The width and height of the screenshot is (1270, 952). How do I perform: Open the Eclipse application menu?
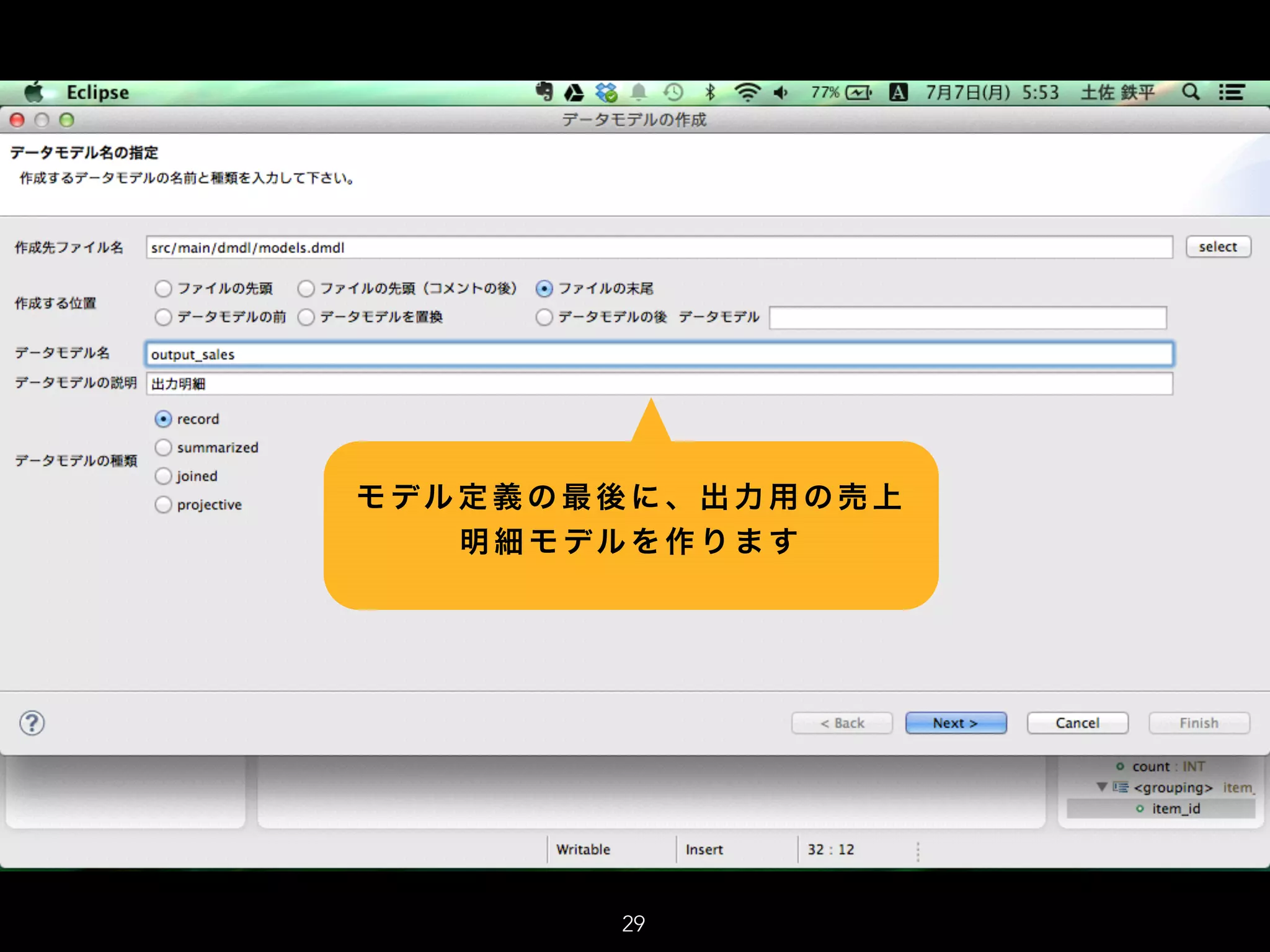point(97,92)
